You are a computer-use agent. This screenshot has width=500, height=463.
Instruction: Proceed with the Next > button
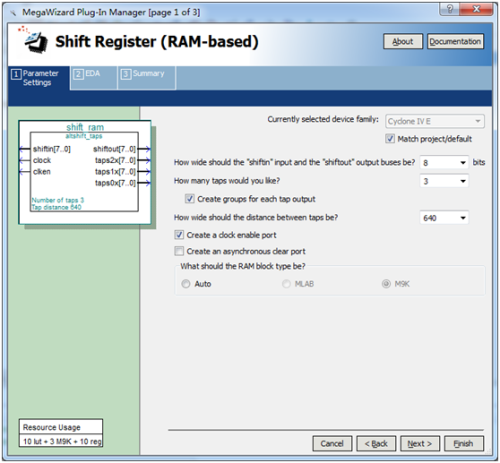click(420, 443)
